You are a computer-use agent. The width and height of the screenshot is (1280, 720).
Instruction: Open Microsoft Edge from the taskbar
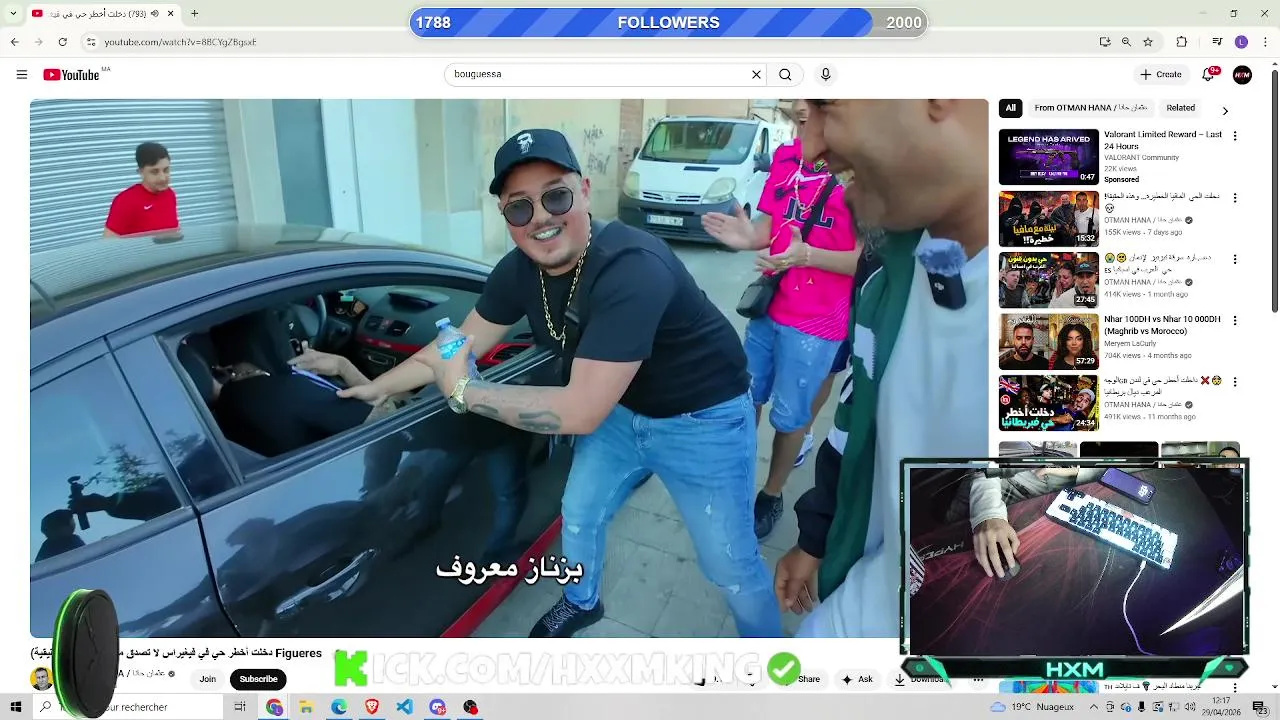point(339,707)
